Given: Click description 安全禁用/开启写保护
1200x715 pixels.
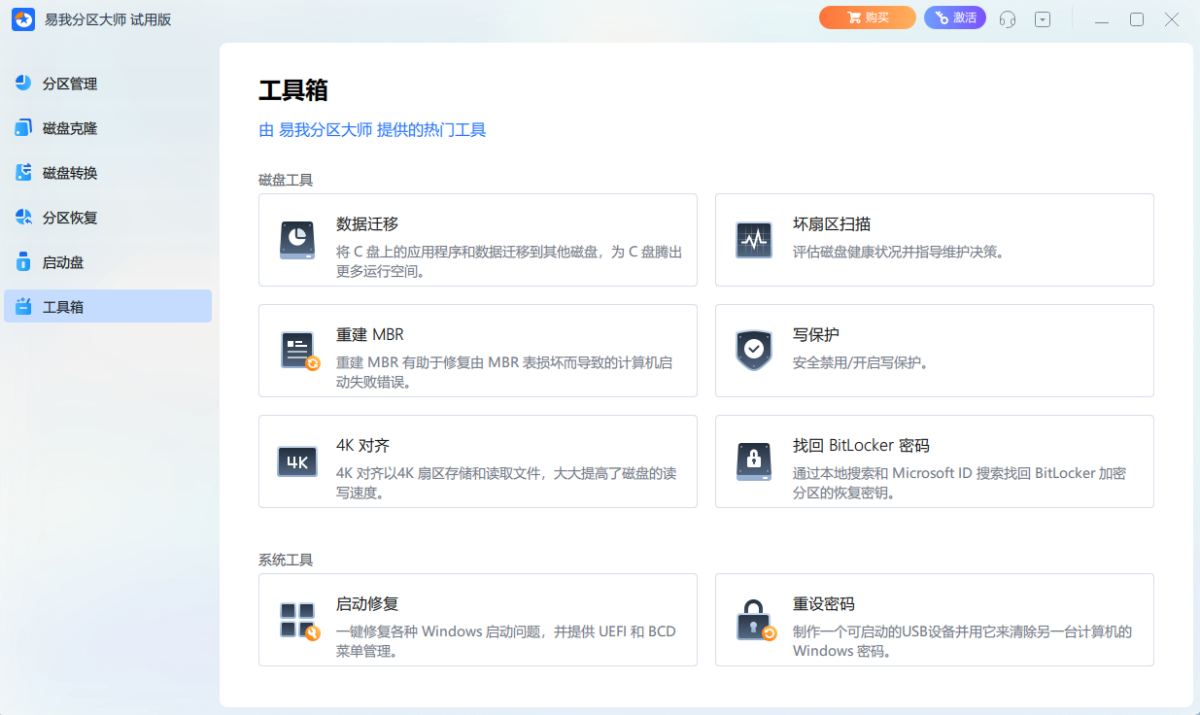Looking at the screenshot, I should coord(861,363).
